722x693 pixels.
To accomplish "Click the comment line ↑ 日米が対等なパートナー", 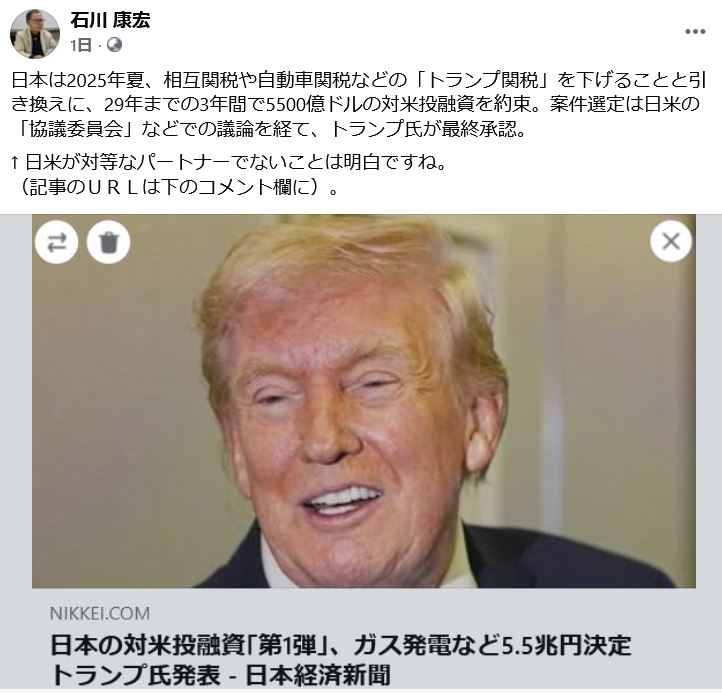I will 229,162.
